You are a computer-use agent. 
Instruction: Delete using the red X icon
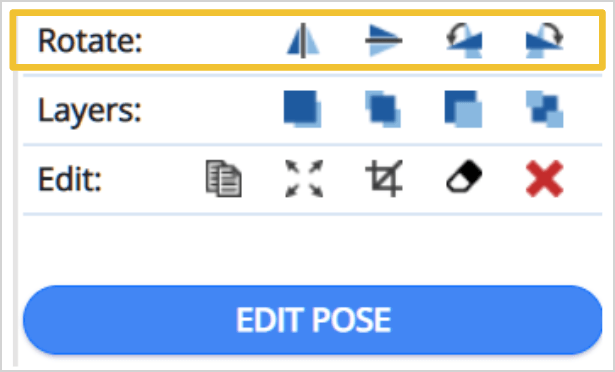(x=545, y=179)
